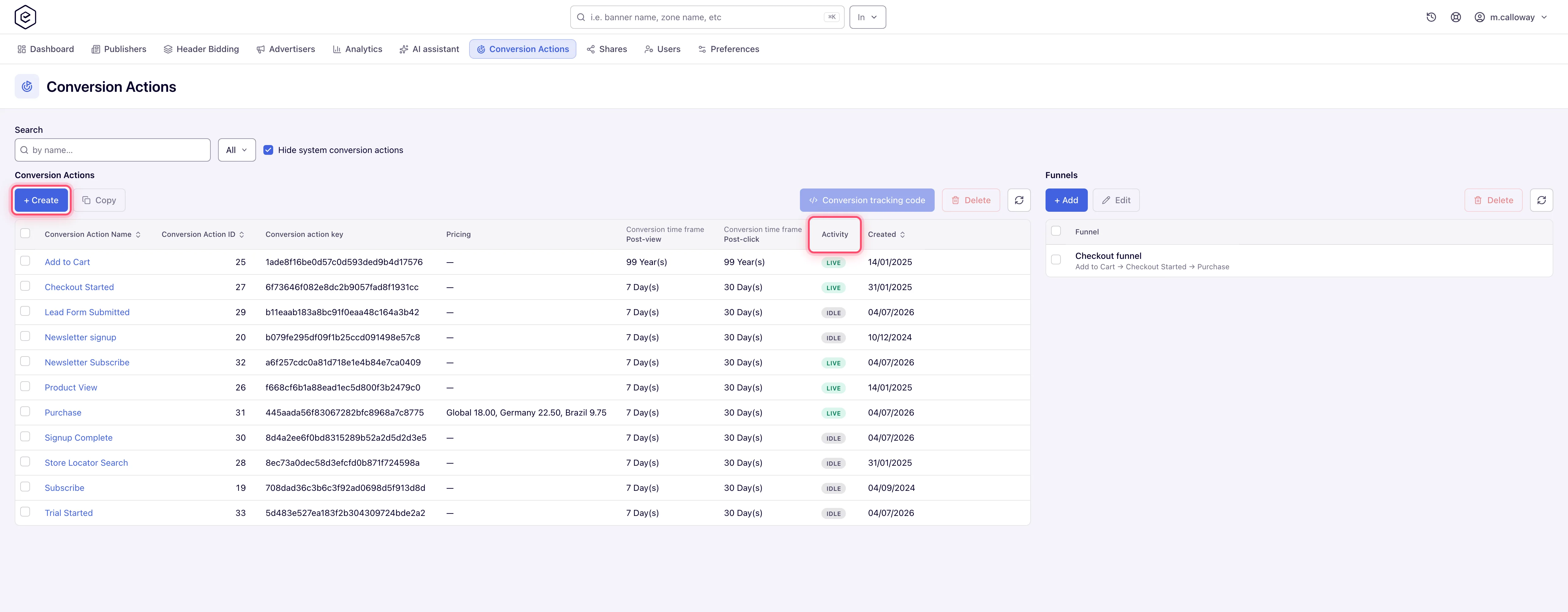Viewport: 1568px width, 612px height.
Task: Open the AI assistant tab
Action: click(x=429, y=49)
